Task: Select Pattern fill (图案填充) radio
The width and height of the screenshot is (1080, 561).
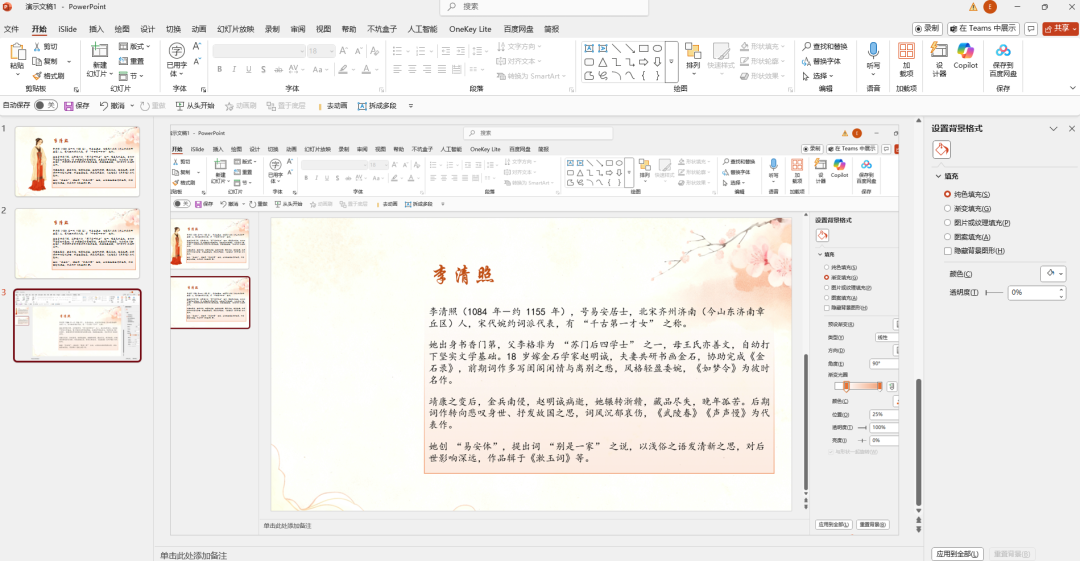Action: tap(948, 236)
